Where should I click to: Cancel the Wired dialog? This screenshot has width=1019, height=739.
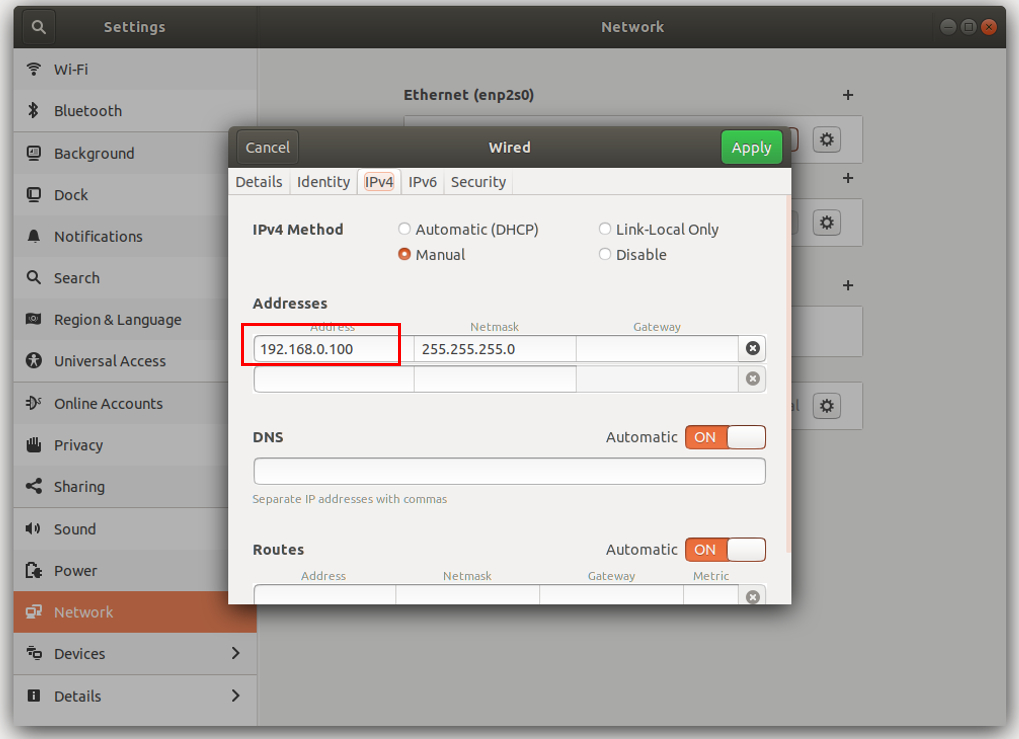[268, 148]
